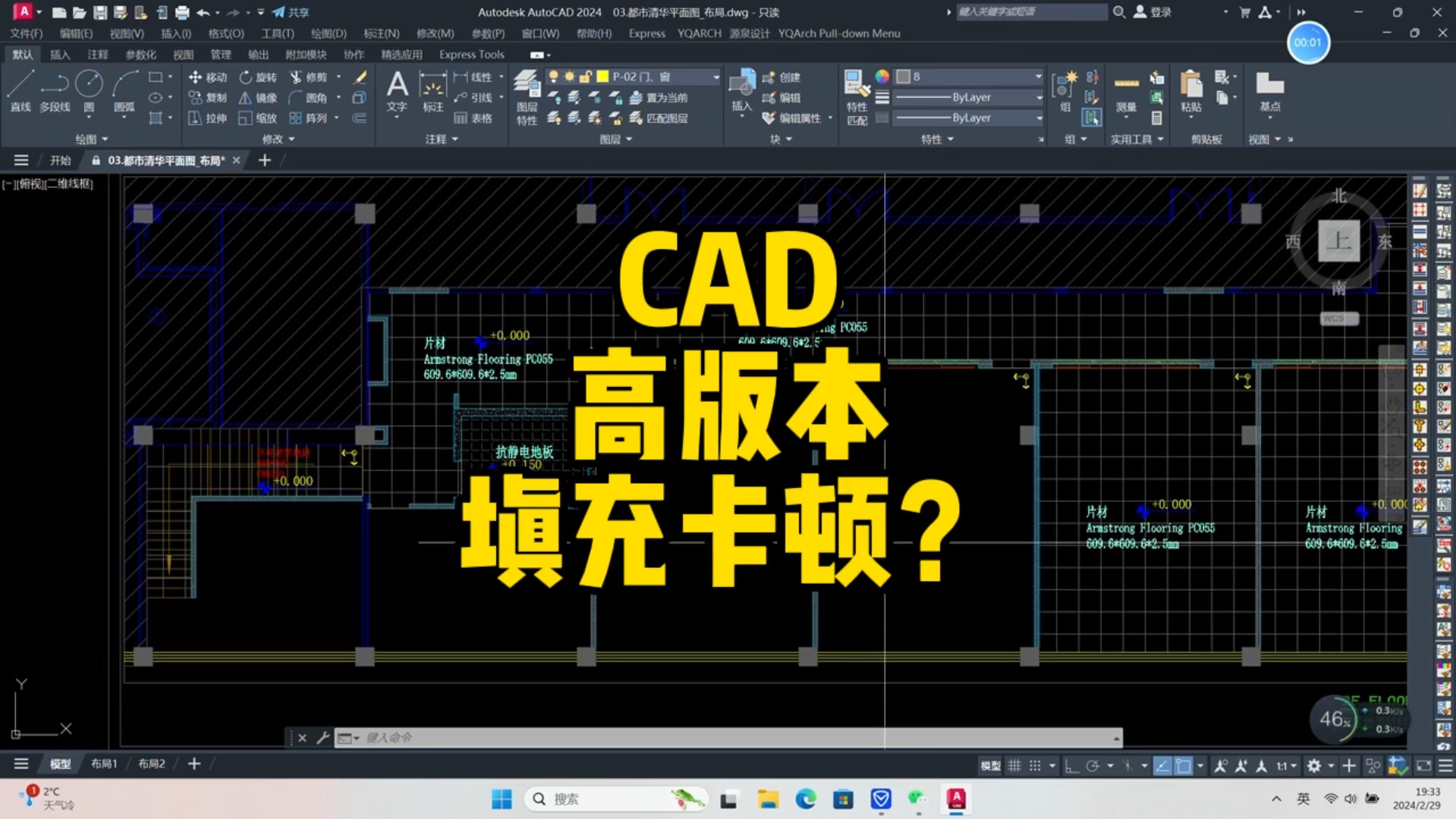The height and width of the screenshot is (819, 1456).
Task: Toggle 2D object snap button
Action: point(1183,766)
